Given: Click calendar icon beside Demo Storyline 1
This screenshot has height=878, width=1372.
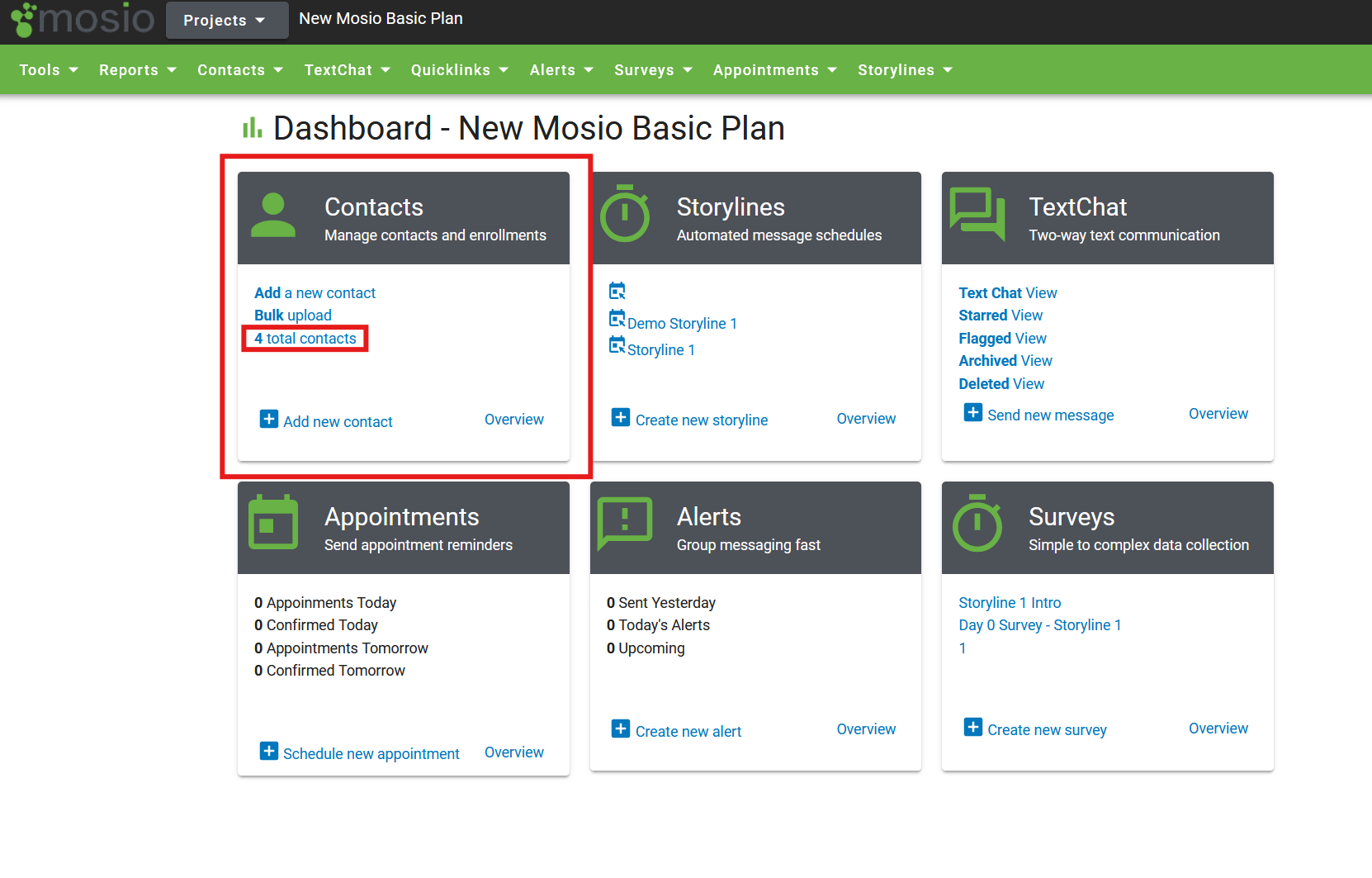Looking at the screenshot, I should coord(617,318).
